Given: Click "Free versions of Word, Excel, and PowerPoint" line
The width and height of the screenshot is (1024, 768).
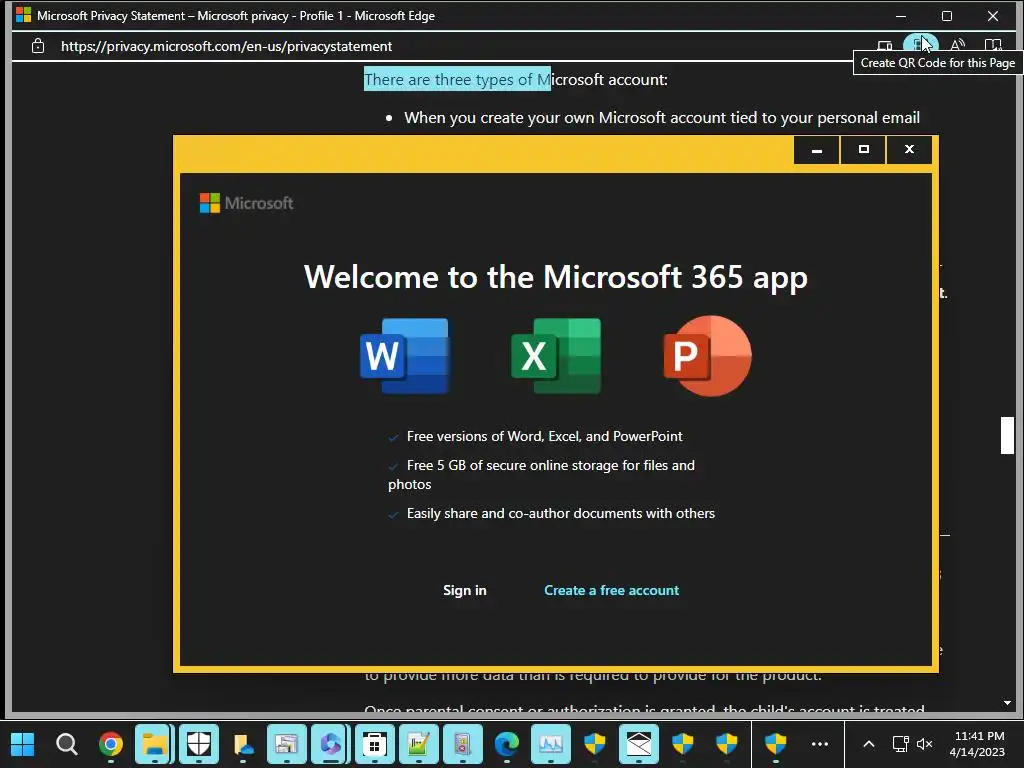Looking at the screenshot, I should pos(544,436).
